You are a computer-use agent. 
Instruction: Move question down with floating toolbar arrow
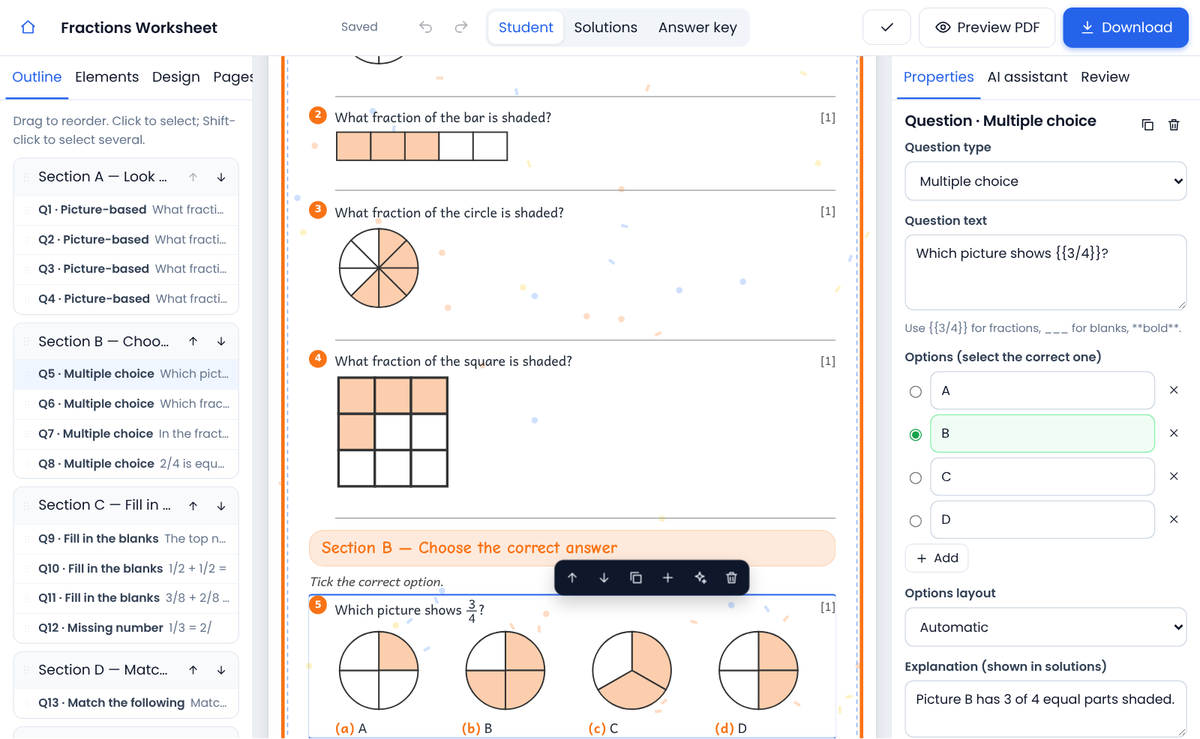[604, 578]
